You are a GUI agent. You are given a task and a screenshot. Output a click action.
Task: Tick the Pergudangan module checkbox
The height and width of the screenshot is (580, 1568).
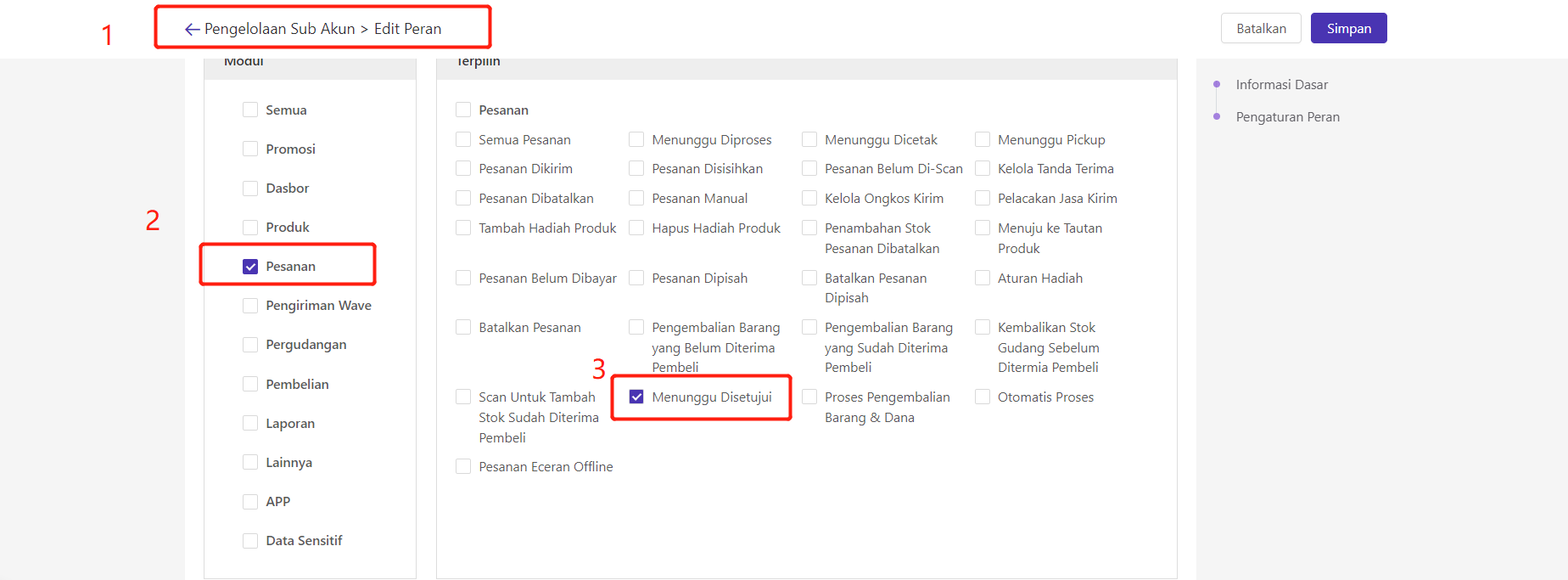point(250,345)
